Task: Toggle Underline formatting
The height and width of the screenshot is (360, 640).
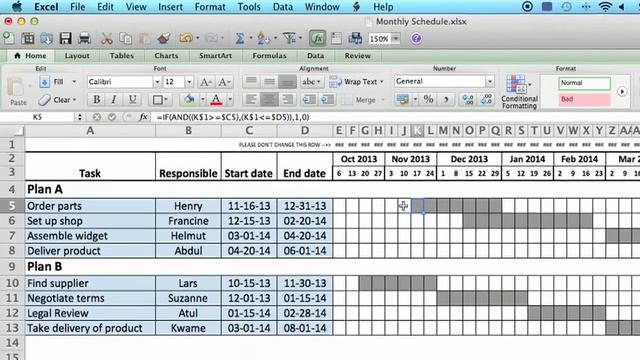Action: pos(132,99)
